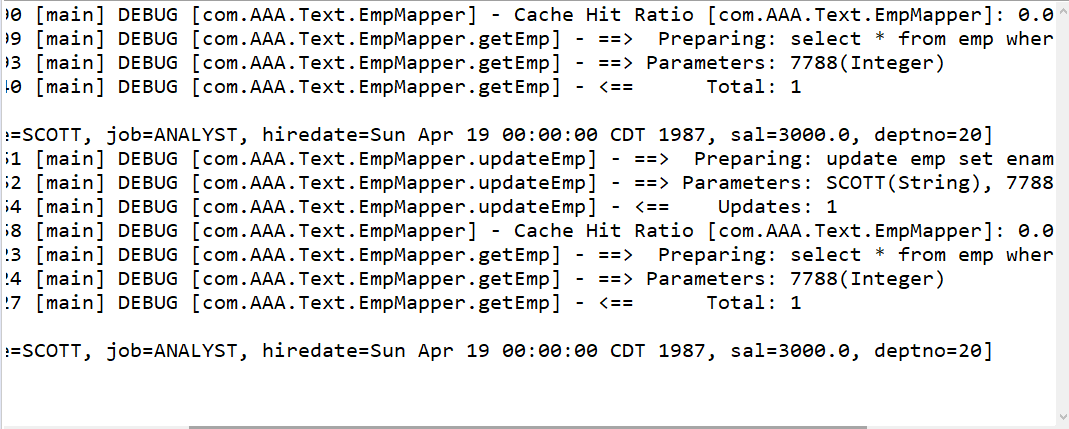Image resolution: width=1069 pixels, height=429 pixels.
Task: Click the first 'Parameters: 7788(Integer)' line
Action: pos(474,63)
